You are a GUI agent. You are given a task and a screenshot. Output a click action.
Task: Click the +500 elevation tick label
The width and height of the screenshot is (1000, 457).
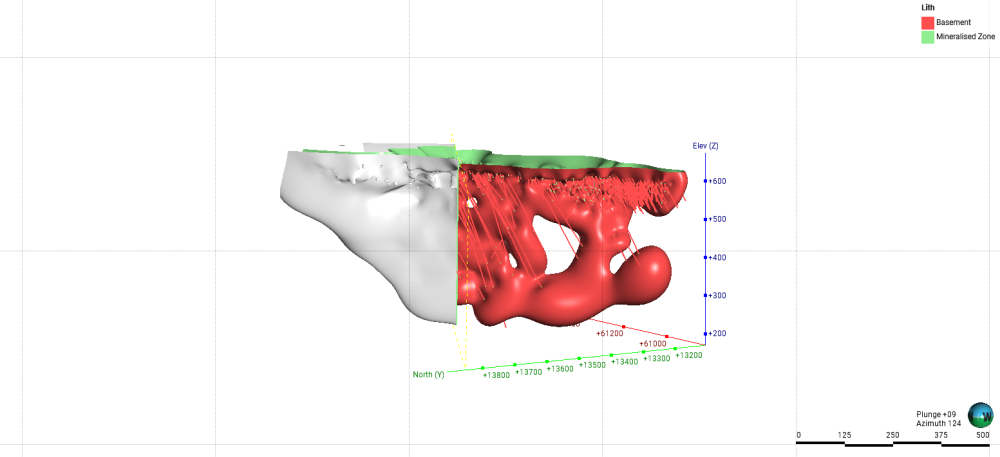(x=717, y=219)
